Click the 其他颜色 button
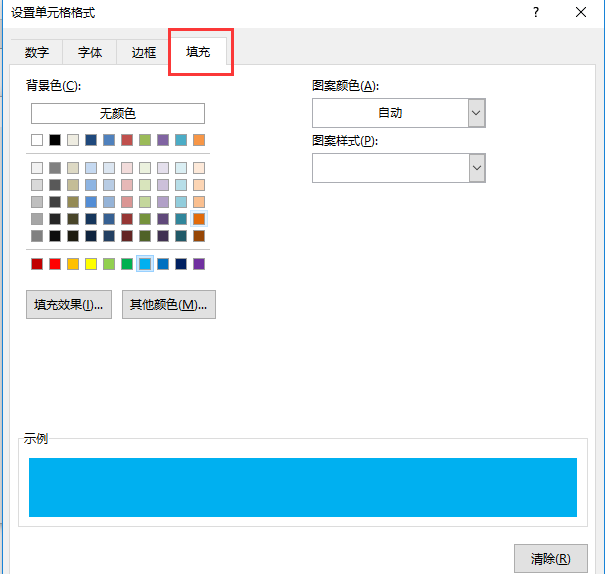This screenshot has width=605, height=574. point(168,305)
